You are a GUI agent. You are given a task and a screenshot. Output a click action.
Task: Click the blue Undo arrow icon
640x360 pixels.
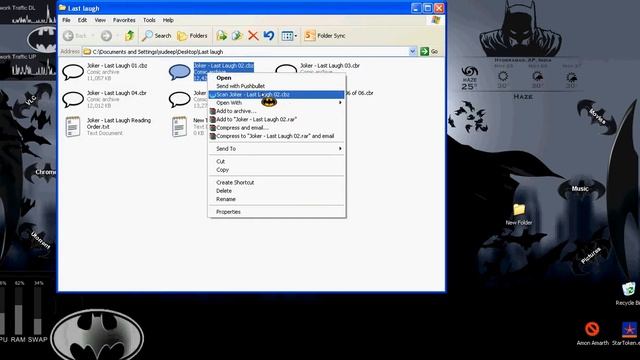269,36
